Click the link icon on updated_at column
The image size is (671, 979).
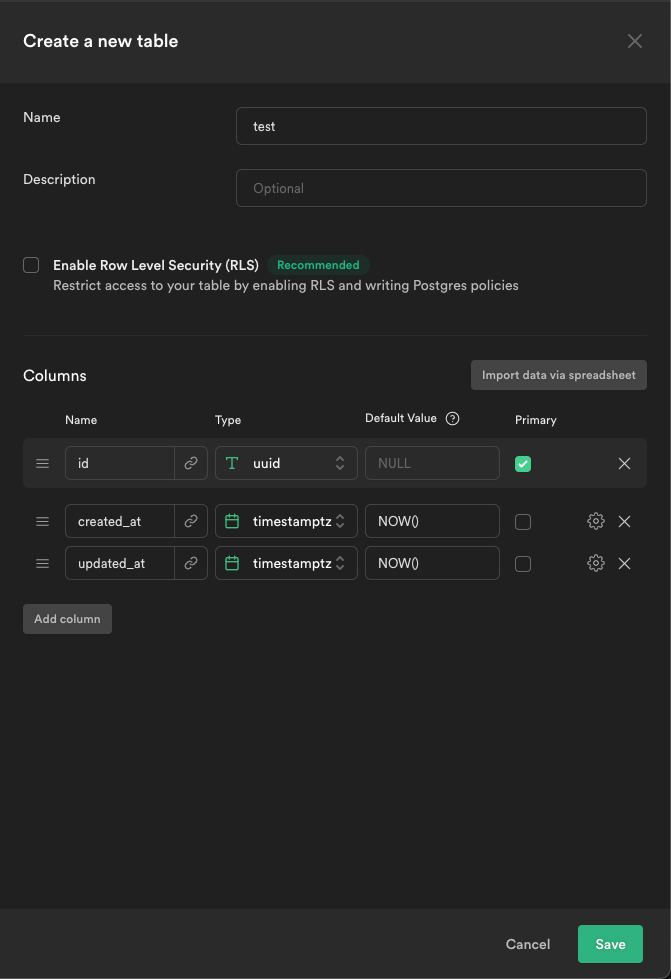(191, 563)
